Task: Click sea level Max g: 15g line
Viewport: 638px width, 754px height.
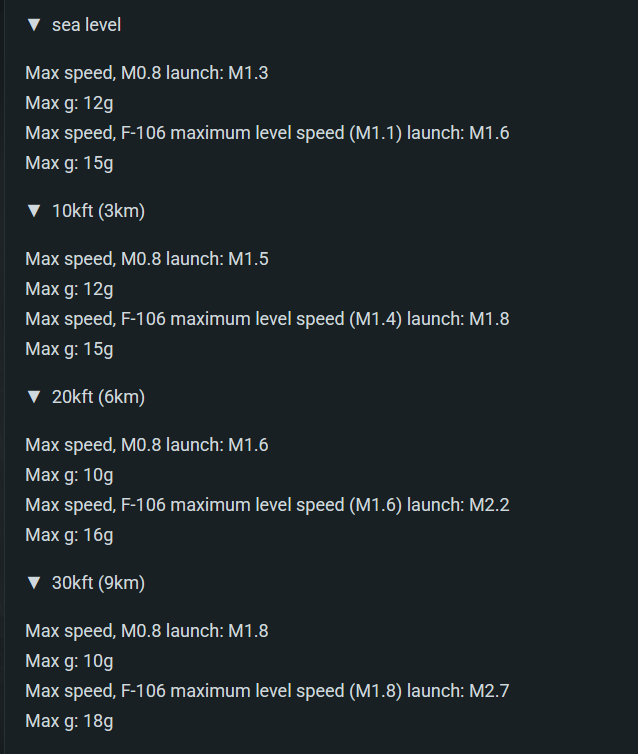Action: [x=69, y=163]
